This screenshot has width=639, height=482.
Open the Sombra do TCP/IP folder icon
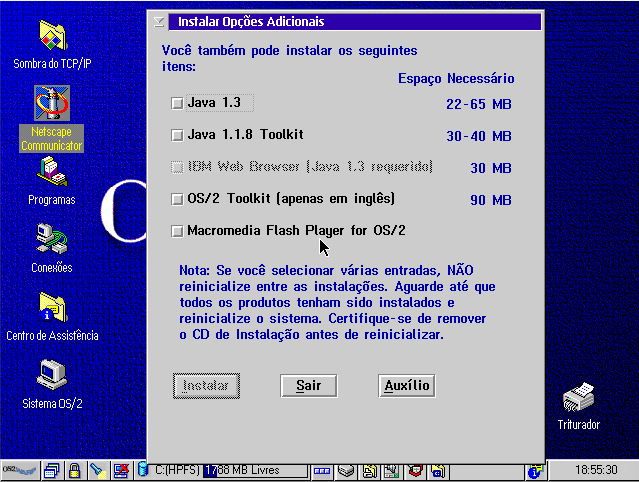coord(51,36)
